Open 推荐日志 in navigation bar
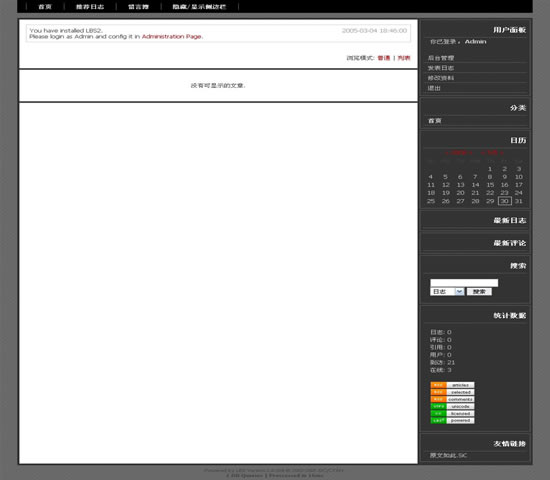Screen dimensions: 550x480 tap(90, 7)
